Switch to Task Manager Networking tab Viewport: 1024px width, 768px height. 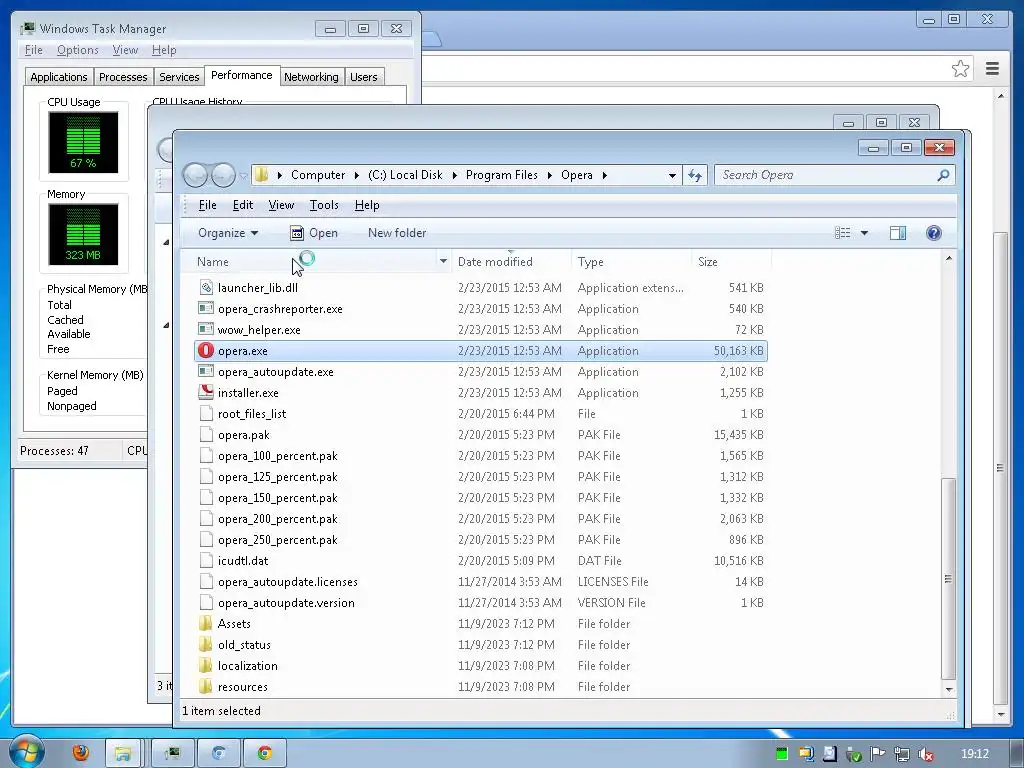(x=311, y=77)
